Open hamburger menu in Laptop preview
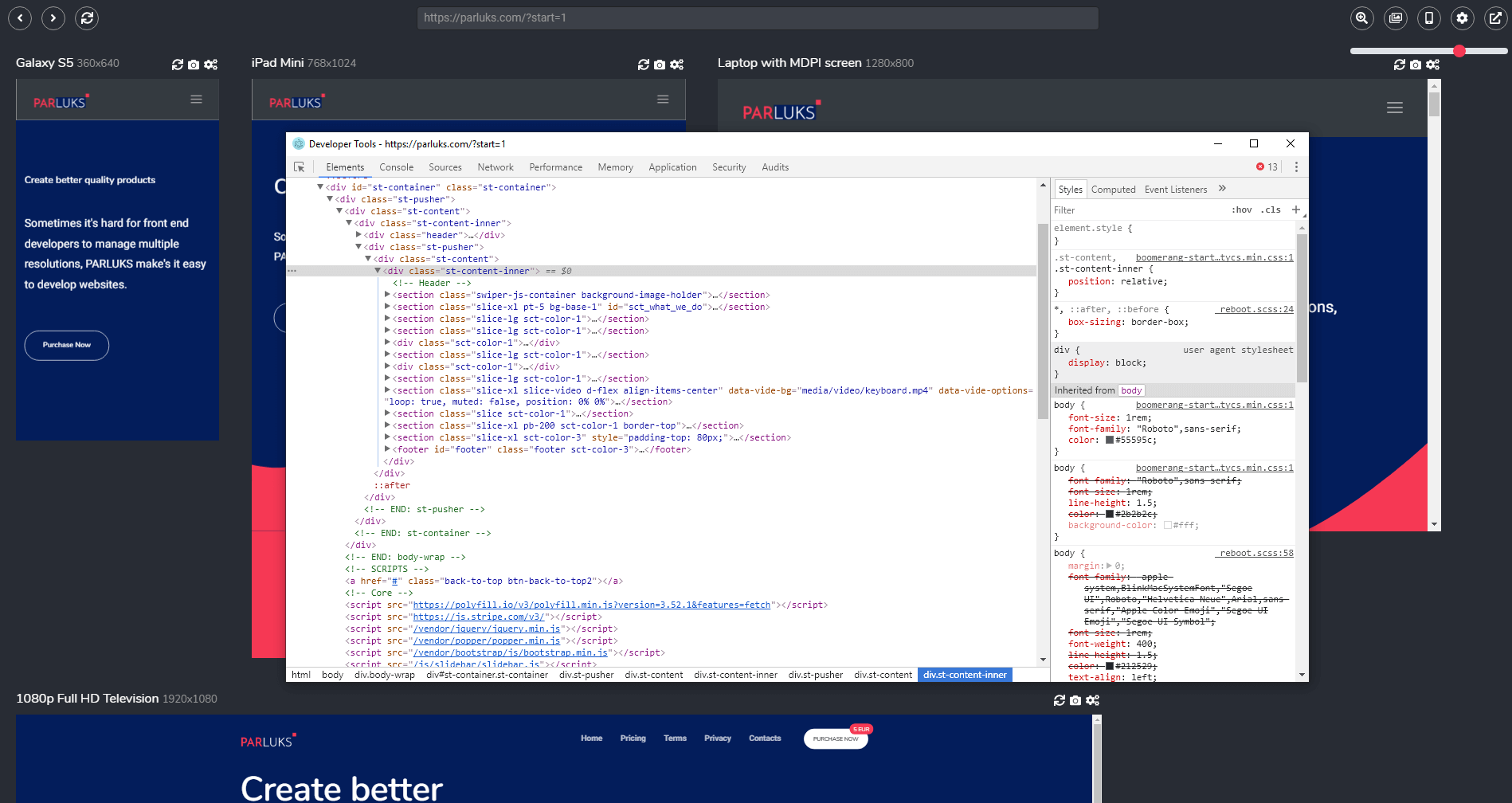The width and height of the screenshot is (1512, 803). 1395,108
